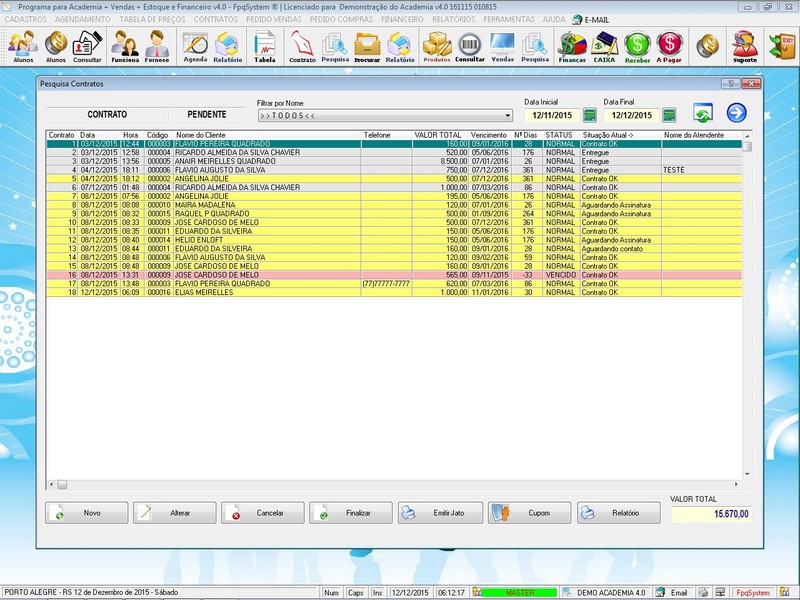Image resolution: width=800 pixels, height=600 pixels.
Task: Click the green refresh icon beside the dates
Action: [703, 114]
